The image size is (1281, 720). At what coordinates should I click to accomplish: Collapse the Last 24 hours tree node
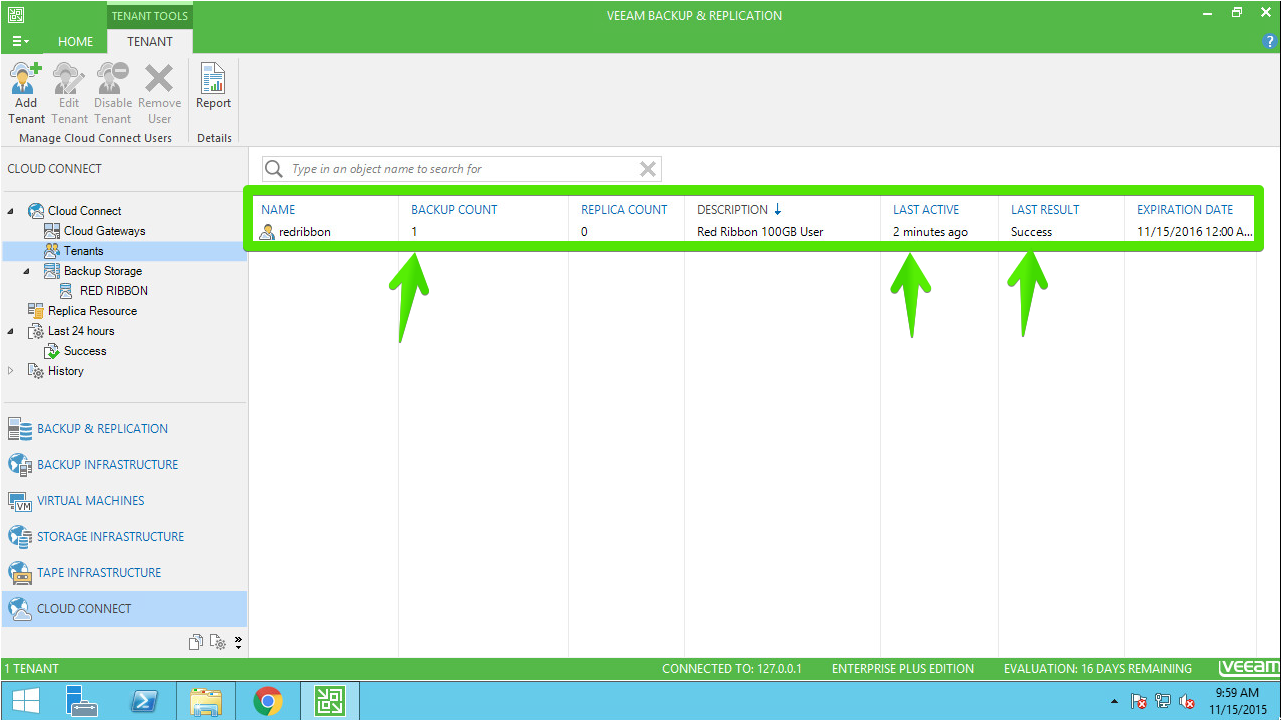(x=12, y=331)
